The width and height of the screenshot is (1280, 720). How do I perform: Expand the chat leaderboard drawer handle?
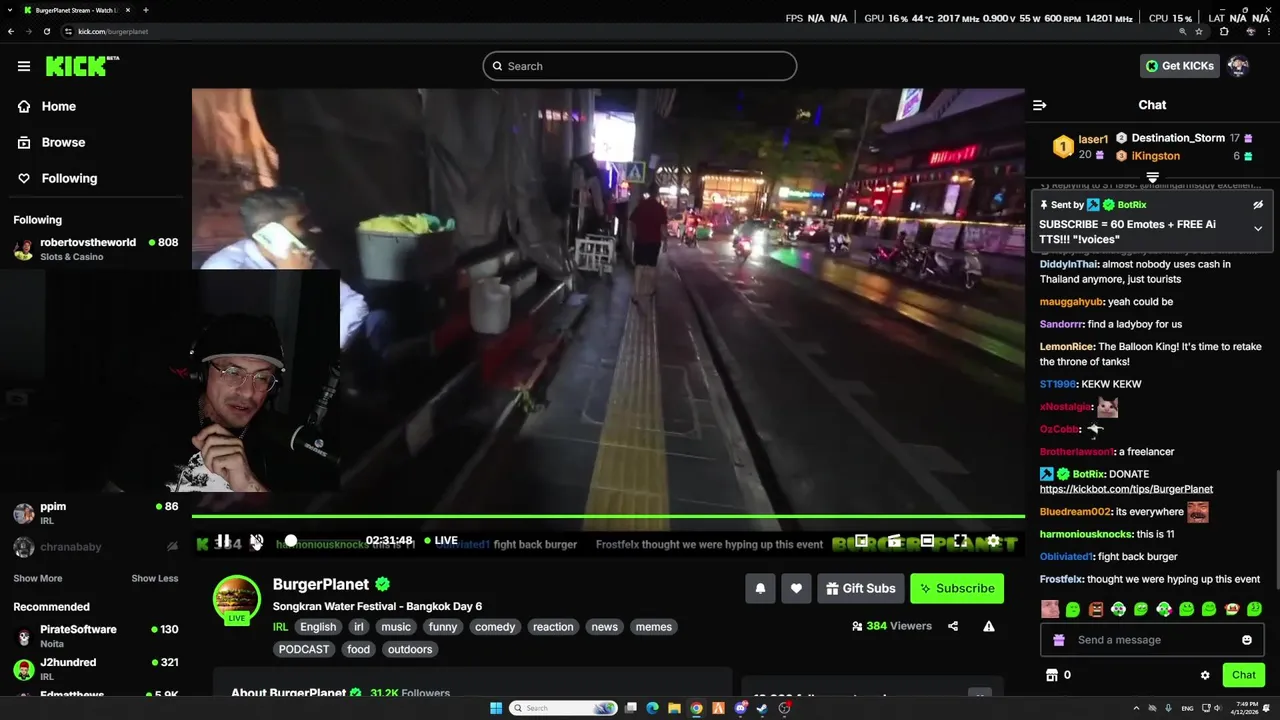(1152, 177)
